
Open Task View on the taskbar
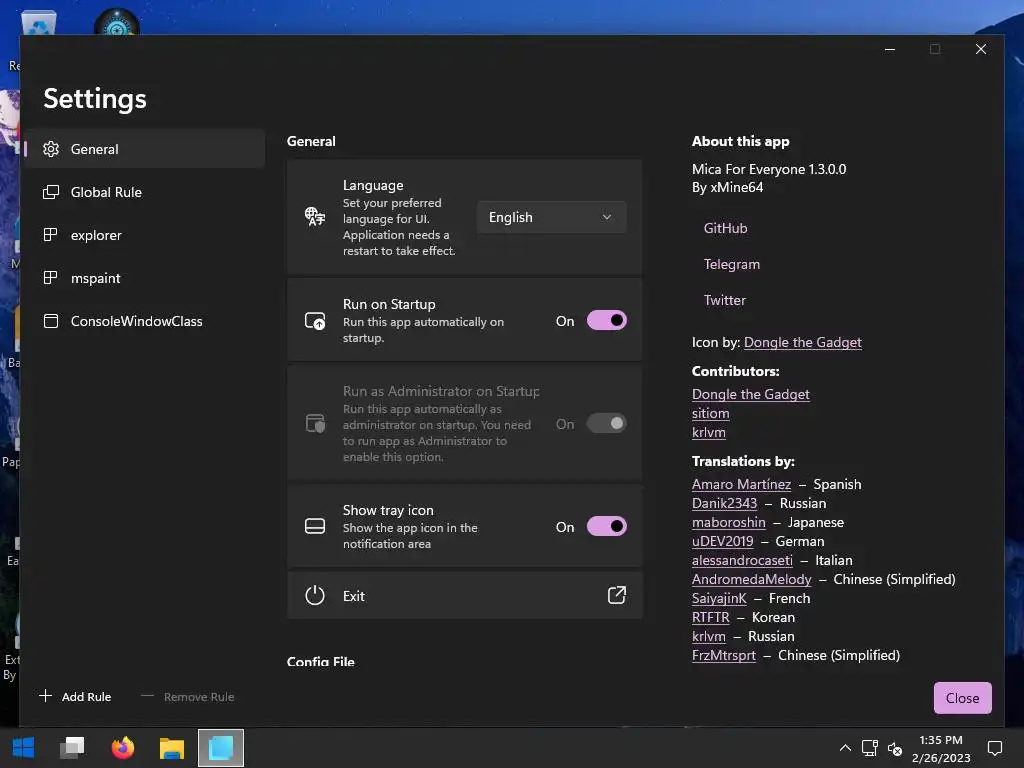coord(72,748)
